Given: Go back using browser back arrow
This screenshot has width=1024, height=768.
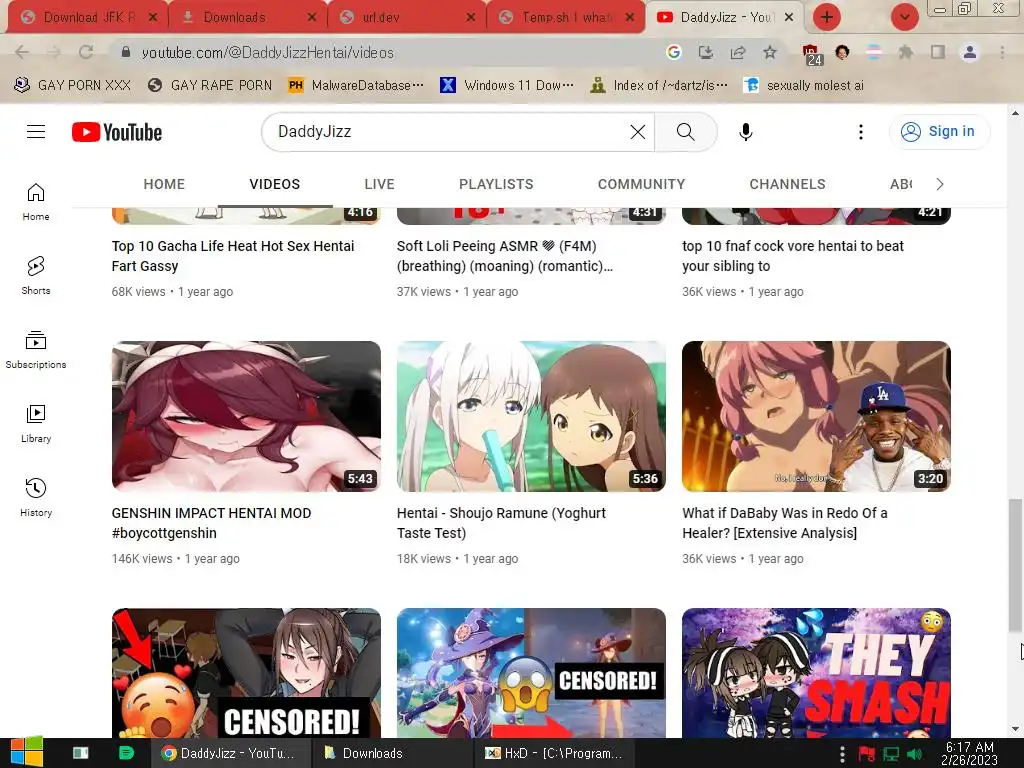Looking at the screenshot, I should tap(22, 52).
